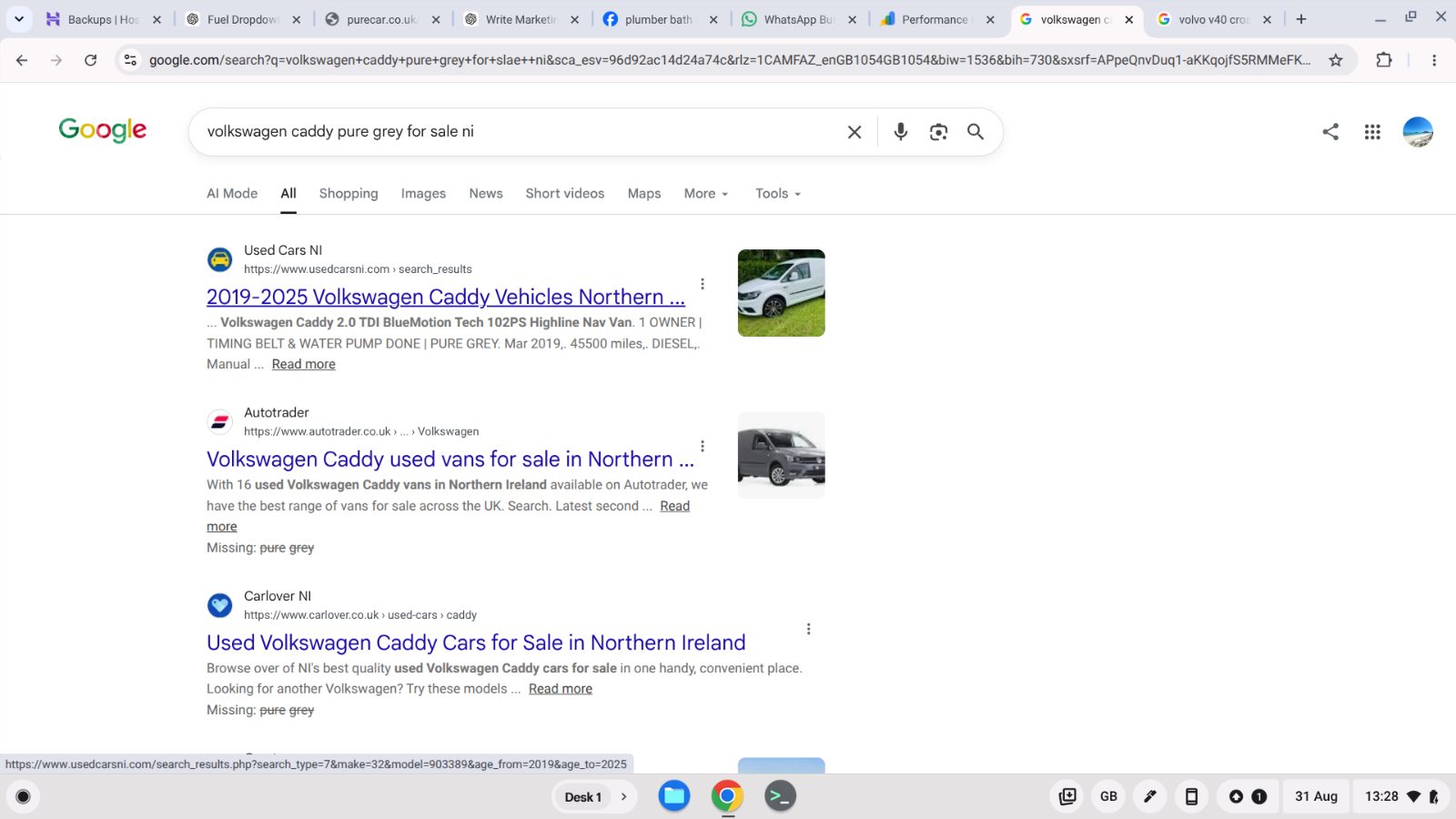The image size is (1456, 819).
Task: Open the Google apps grid
Action: pyautogui.click(x=1372, y=132)
